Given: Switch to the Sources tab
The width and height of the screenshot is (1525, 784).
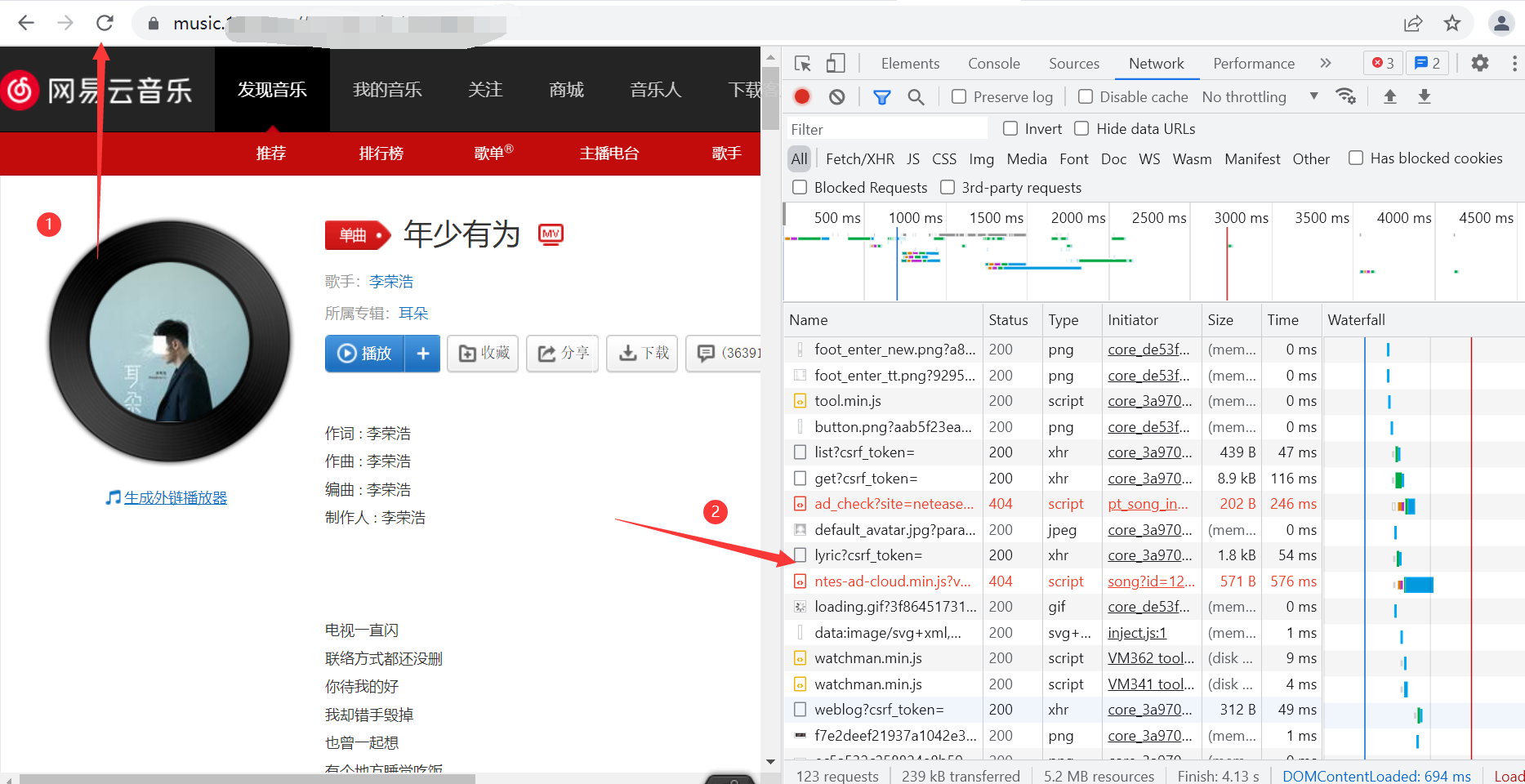Looking at the screenshot, I should tap(1074, 63).
